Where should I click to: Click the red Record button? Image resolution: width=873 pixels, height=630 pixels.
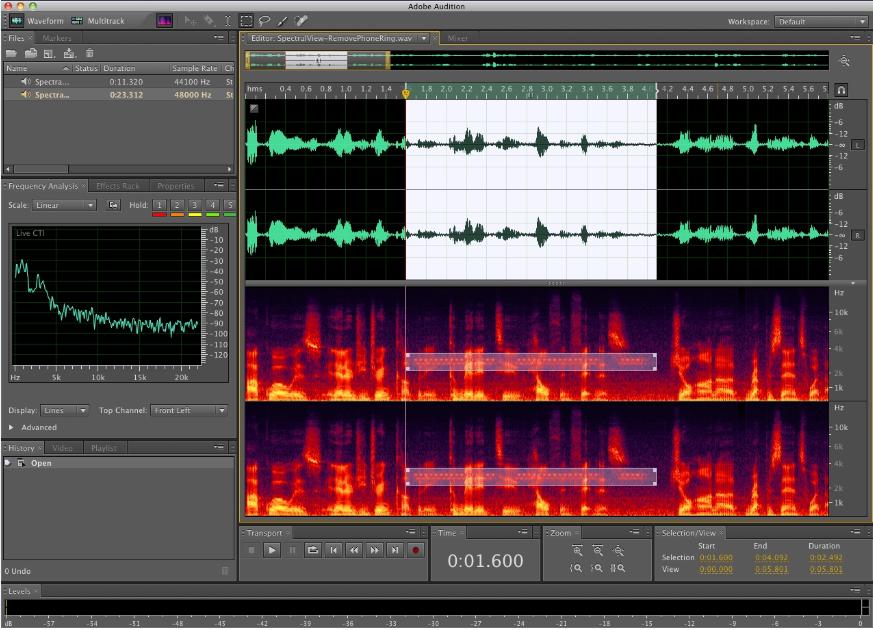[415, 550]
